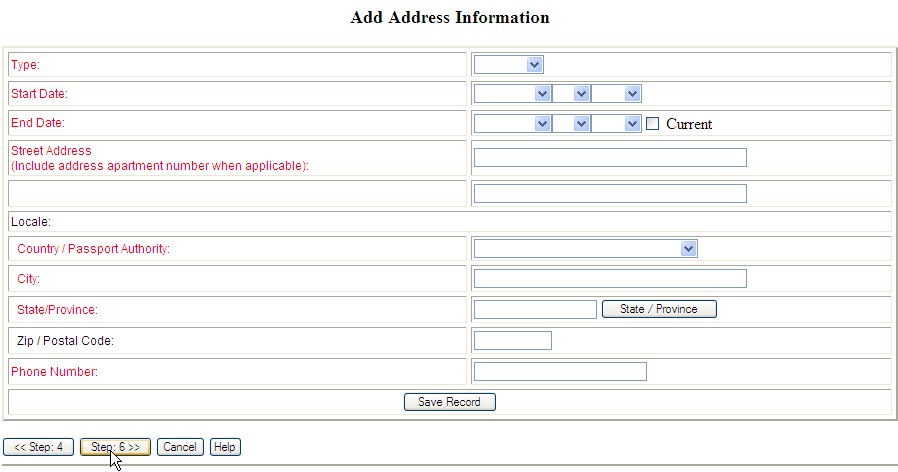Open the last Start Date dropdown
The height and width of the screenshot is (472, 898).
[615, 94]
